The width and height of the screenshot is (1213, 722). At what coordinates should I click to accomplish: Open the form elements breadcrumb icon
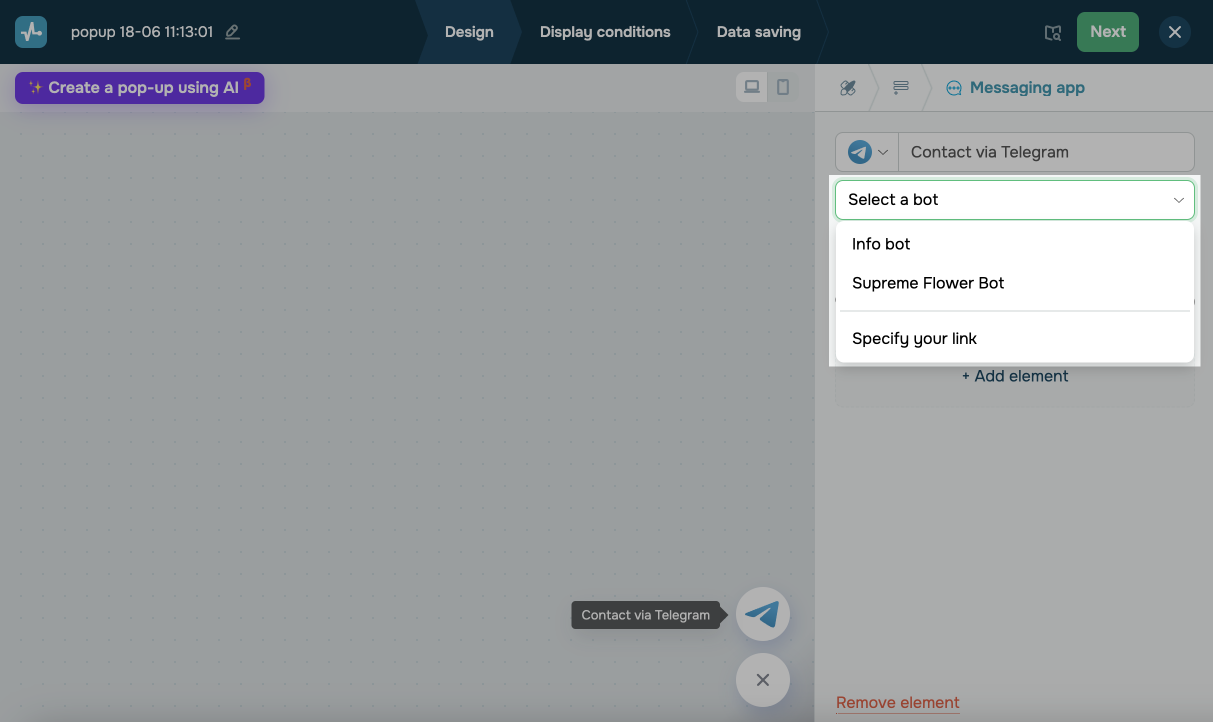point(901,88)
